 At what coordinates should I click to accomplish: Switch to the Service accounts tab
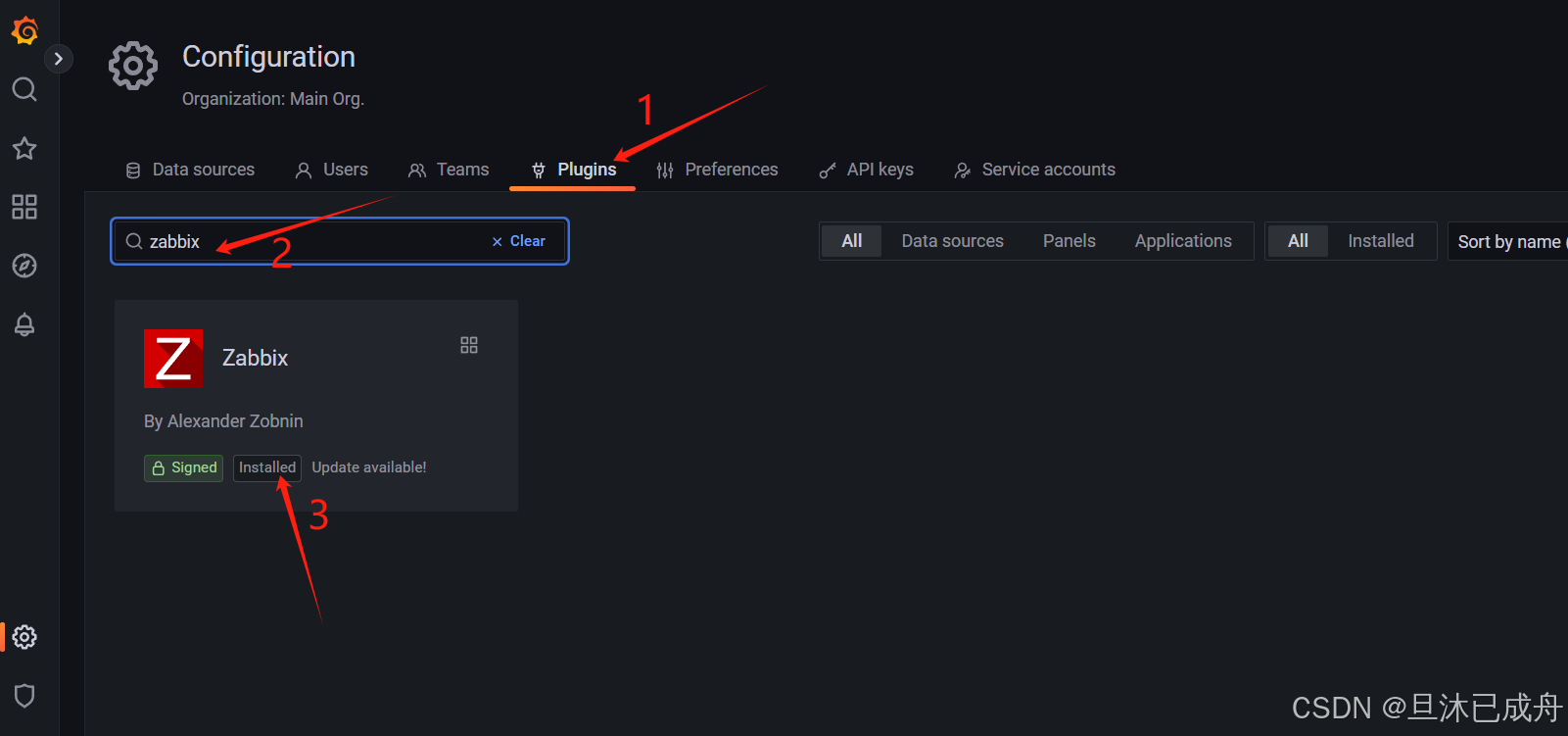1035,170
